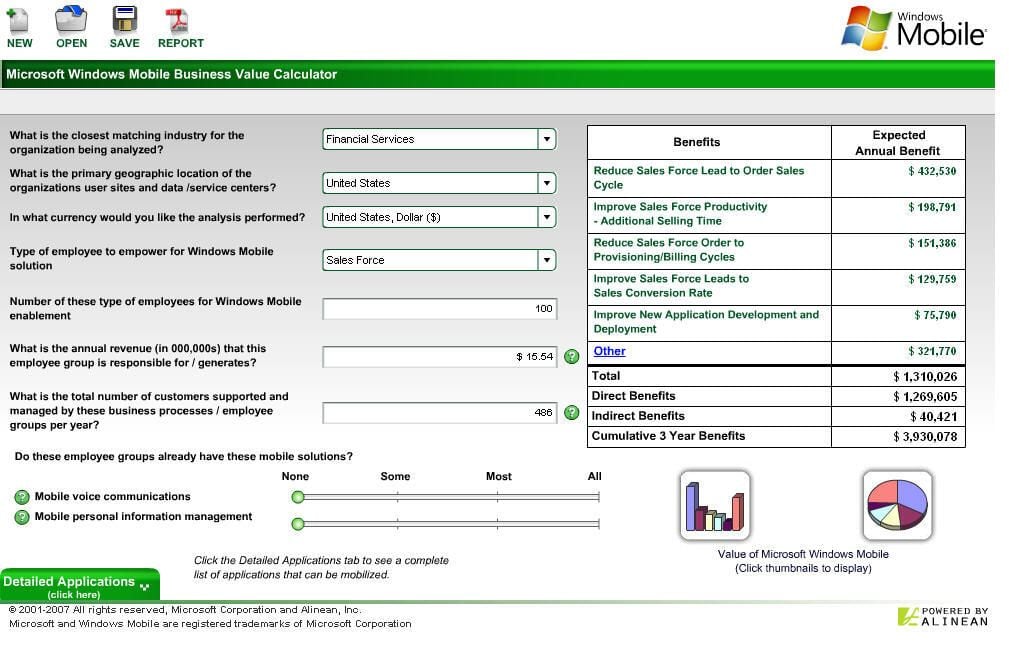Click Cumulative 3 Year Benefits value $ 3,930,078

(925, 436)
